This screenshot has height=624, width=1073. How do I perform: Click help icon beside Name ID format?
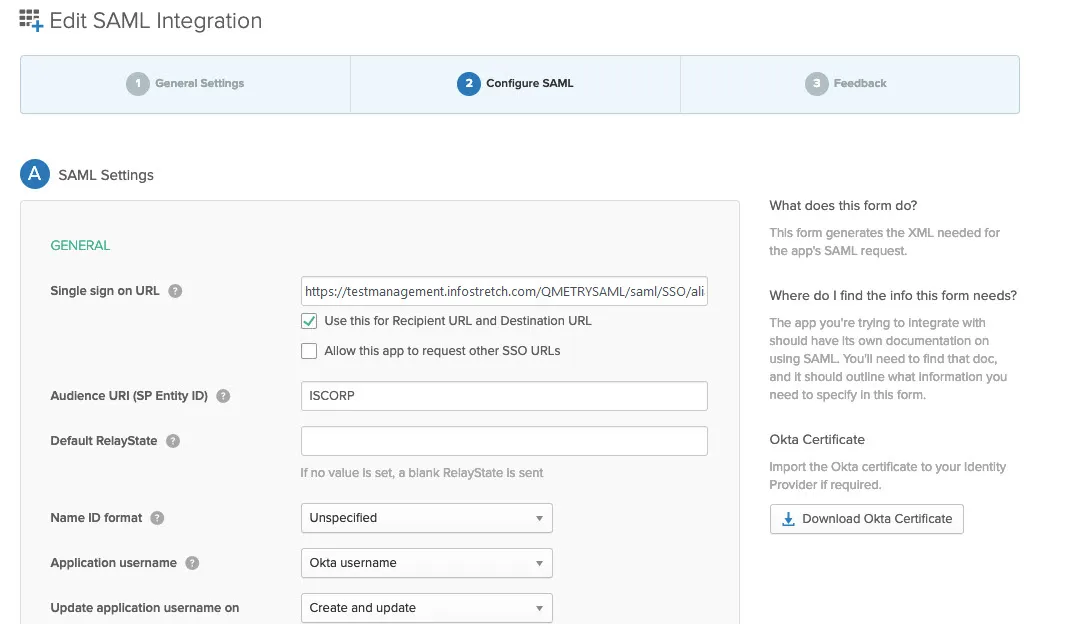(157, 518)
